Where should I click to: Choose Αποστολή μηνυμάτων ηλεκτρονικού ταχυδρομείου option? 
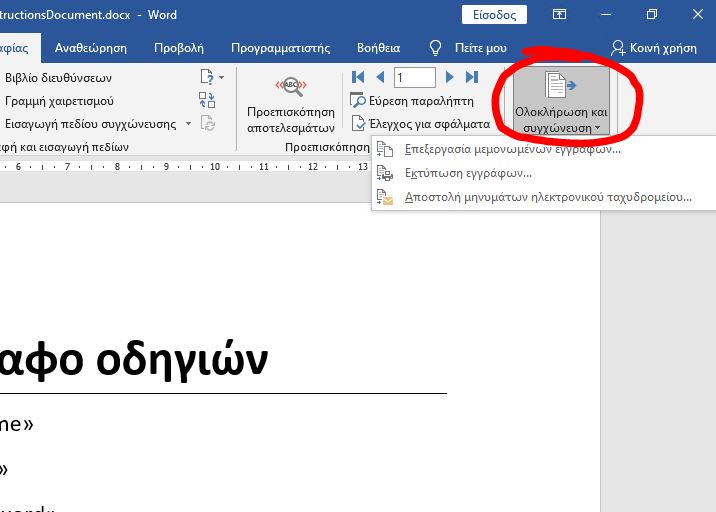pos(547,197)
